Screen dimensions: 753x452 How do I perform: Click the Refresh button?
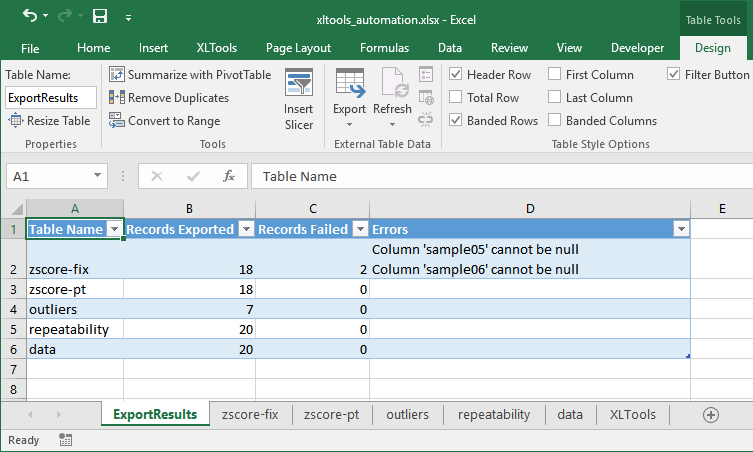[x=392, y=109]
